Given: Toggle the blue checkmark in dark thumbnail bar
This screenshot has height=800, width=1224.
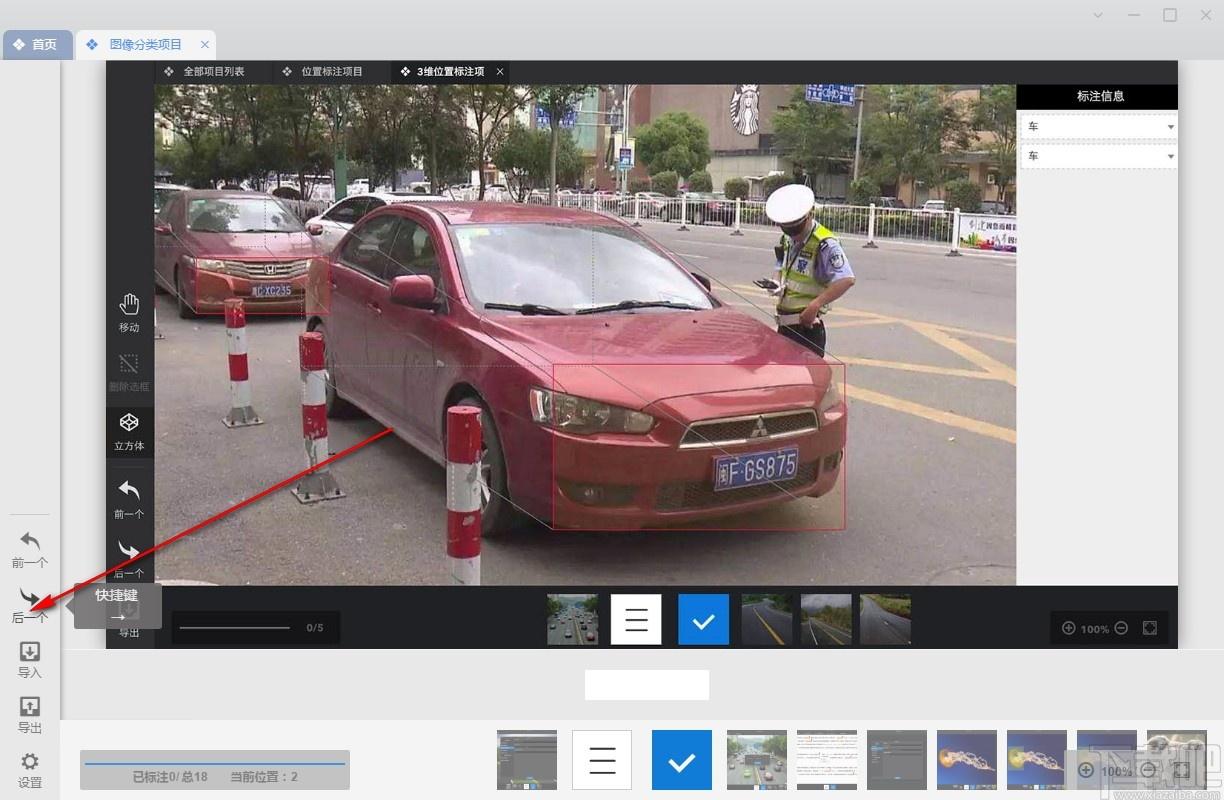Looking at the screenshot, I should coord(703,620).
